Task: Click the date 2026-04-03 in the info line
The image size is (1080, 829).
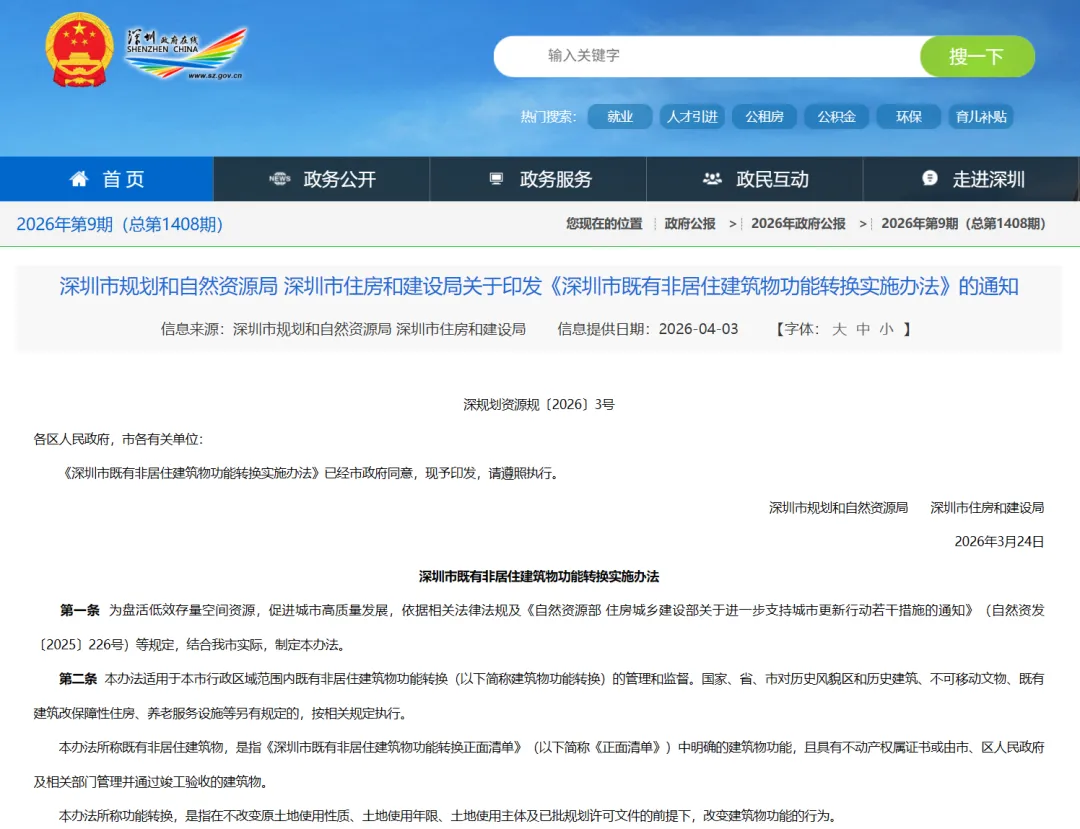Action: pos(698,329)
